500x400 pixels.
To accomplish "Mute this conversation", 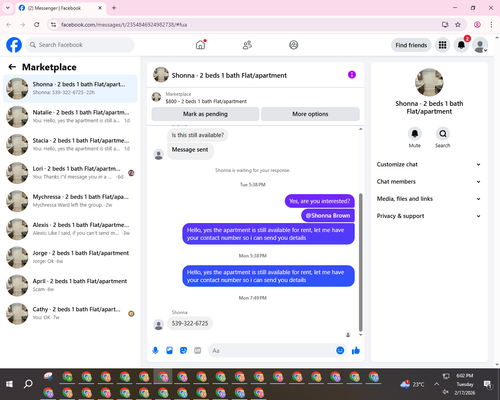I will click(x=414, y=134).
